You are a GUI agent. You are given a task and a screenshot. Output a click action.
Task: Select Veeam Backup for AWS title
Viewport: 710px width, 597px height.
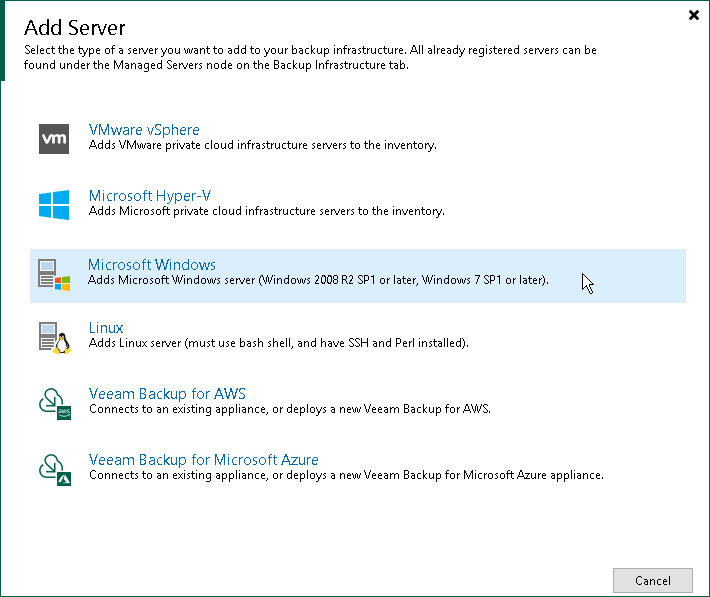pos(167,393)
